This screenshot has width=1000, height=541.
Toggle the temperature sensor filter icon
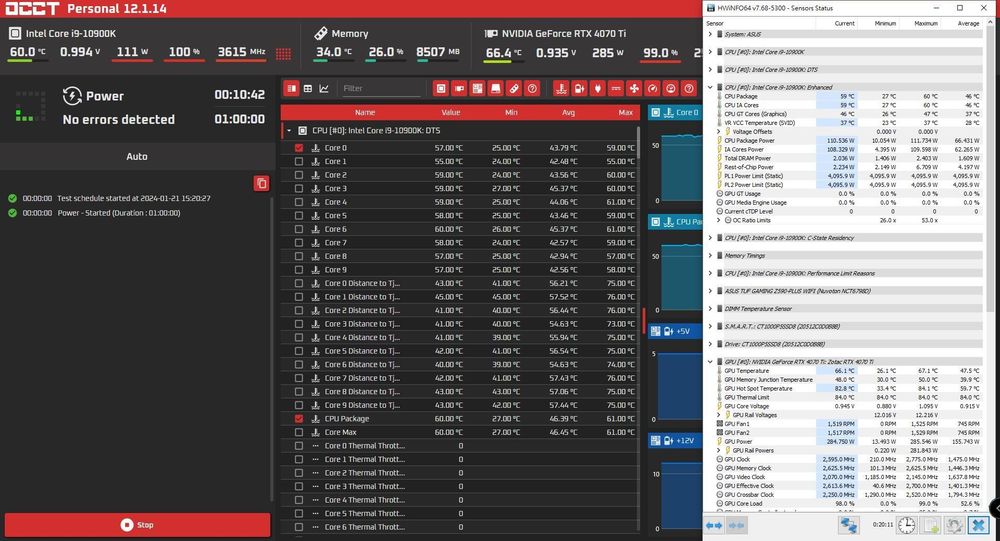pos(560,88)
